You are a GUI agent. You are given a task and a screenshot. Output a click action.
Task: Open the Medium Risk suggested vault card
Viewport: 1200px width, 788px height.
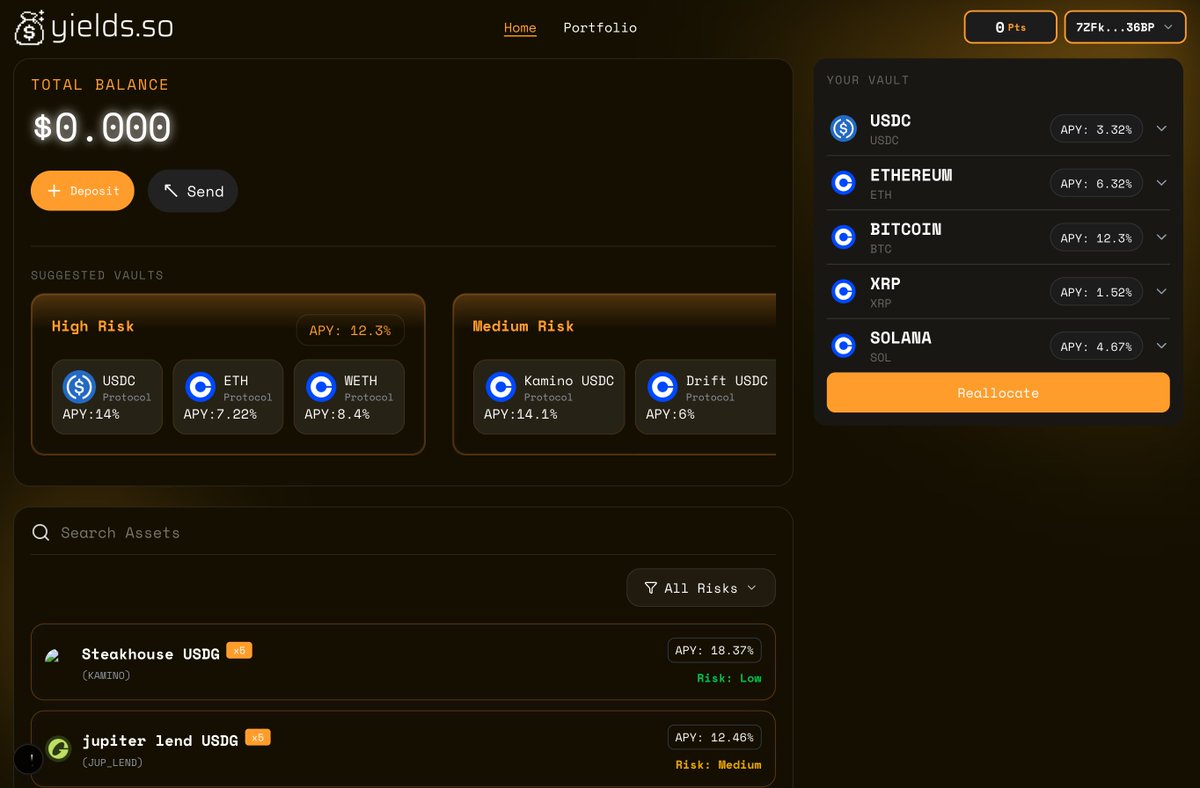(x=615, y=374)
